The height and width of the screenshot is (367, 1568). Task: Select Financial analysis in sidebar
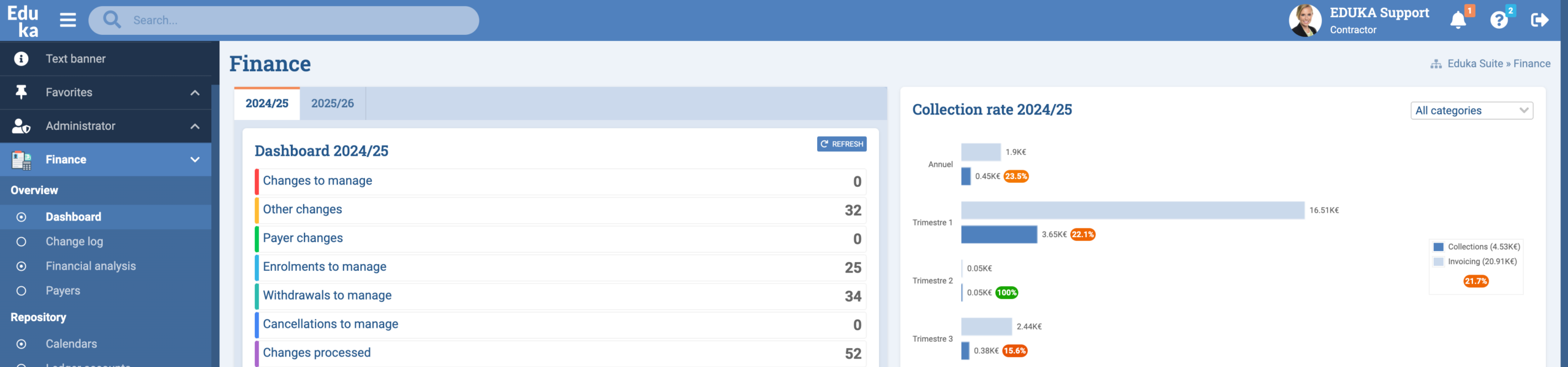[x=91, y=266]
